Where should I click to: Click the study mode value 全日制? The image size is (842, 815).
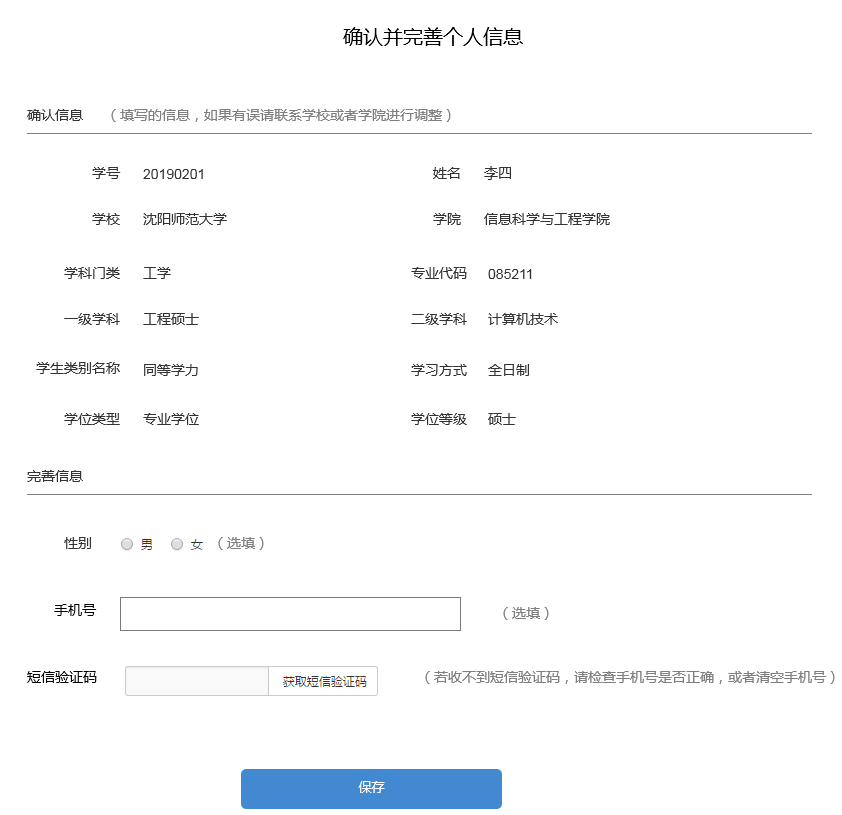[x=509, y=370]
